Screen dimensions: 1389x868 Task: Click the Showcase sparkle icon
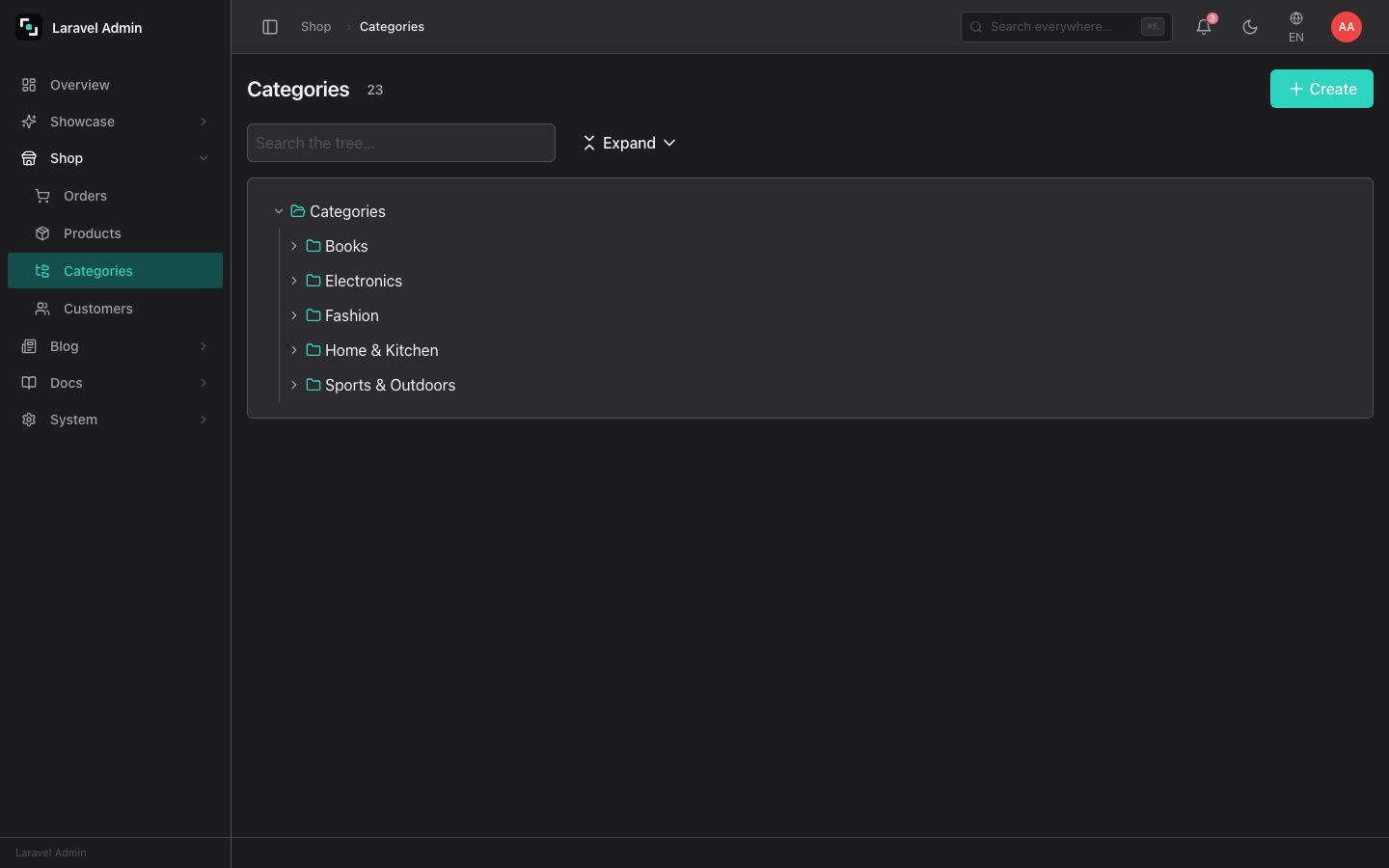(x=29, y=122)
